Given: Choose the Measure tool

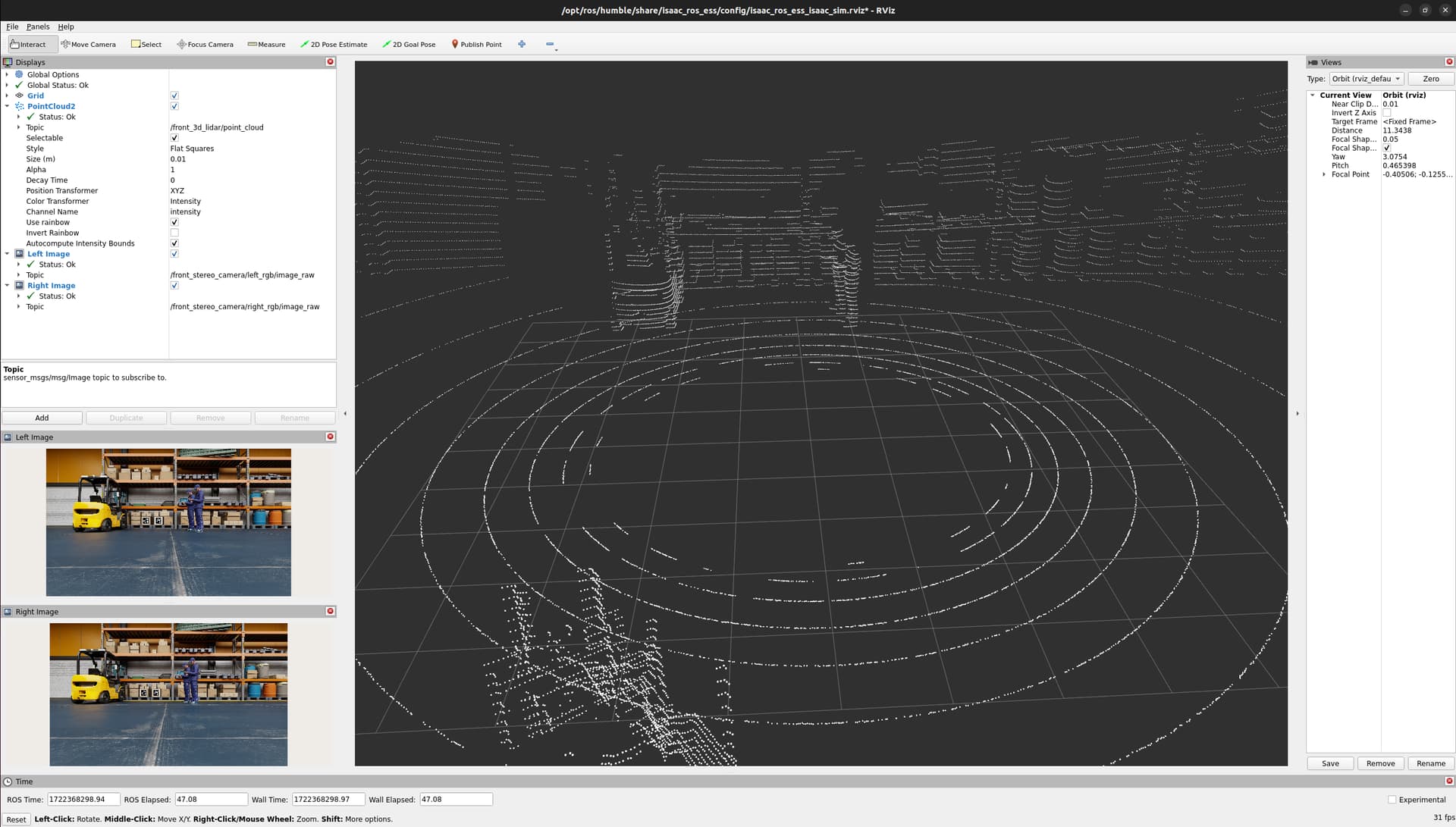Looking at the screenshot, I should pyautogui.click(x=266, y=44).
